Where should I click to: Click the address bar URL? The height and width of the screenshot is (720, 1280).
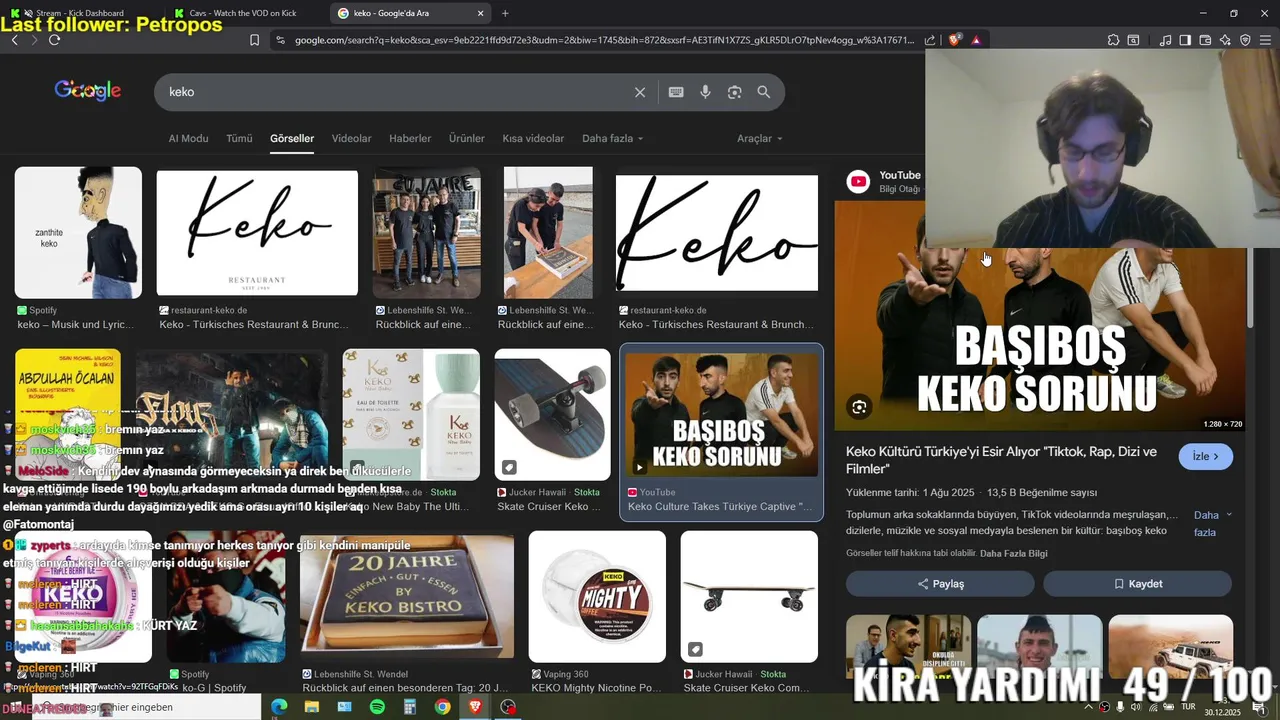[x=604, y=40]
